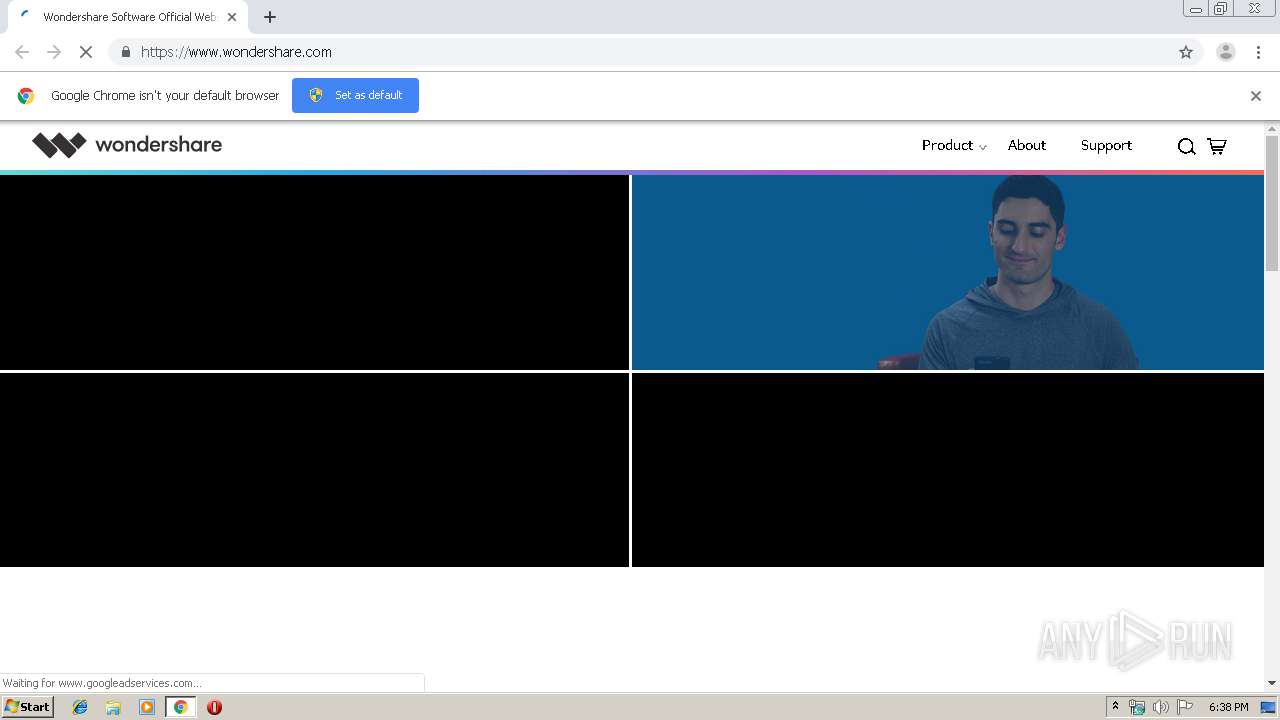Open the Action Center flag icon
The height and width of the screenshot is (720, 1280).
pyautogui.click(x=1185, y=707)
